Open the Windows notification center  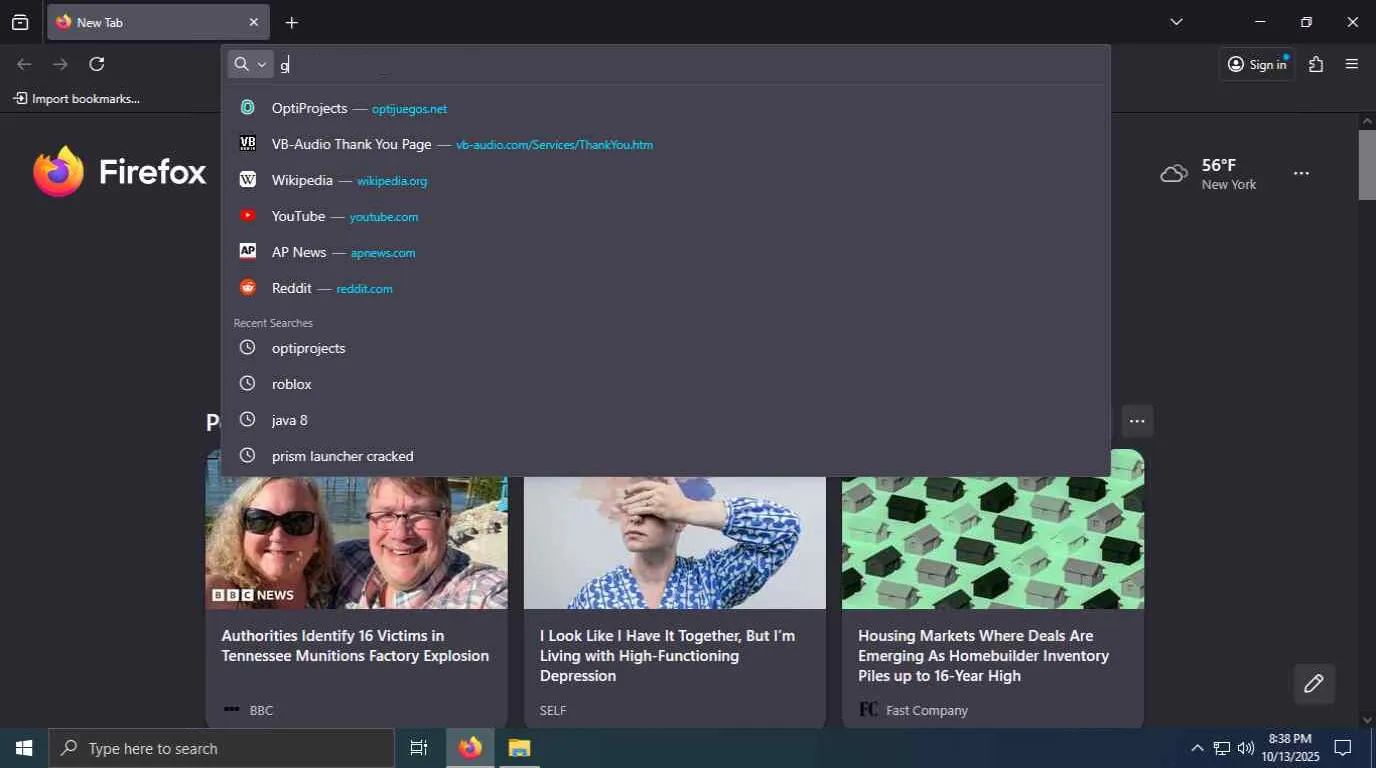point(1344,748)
